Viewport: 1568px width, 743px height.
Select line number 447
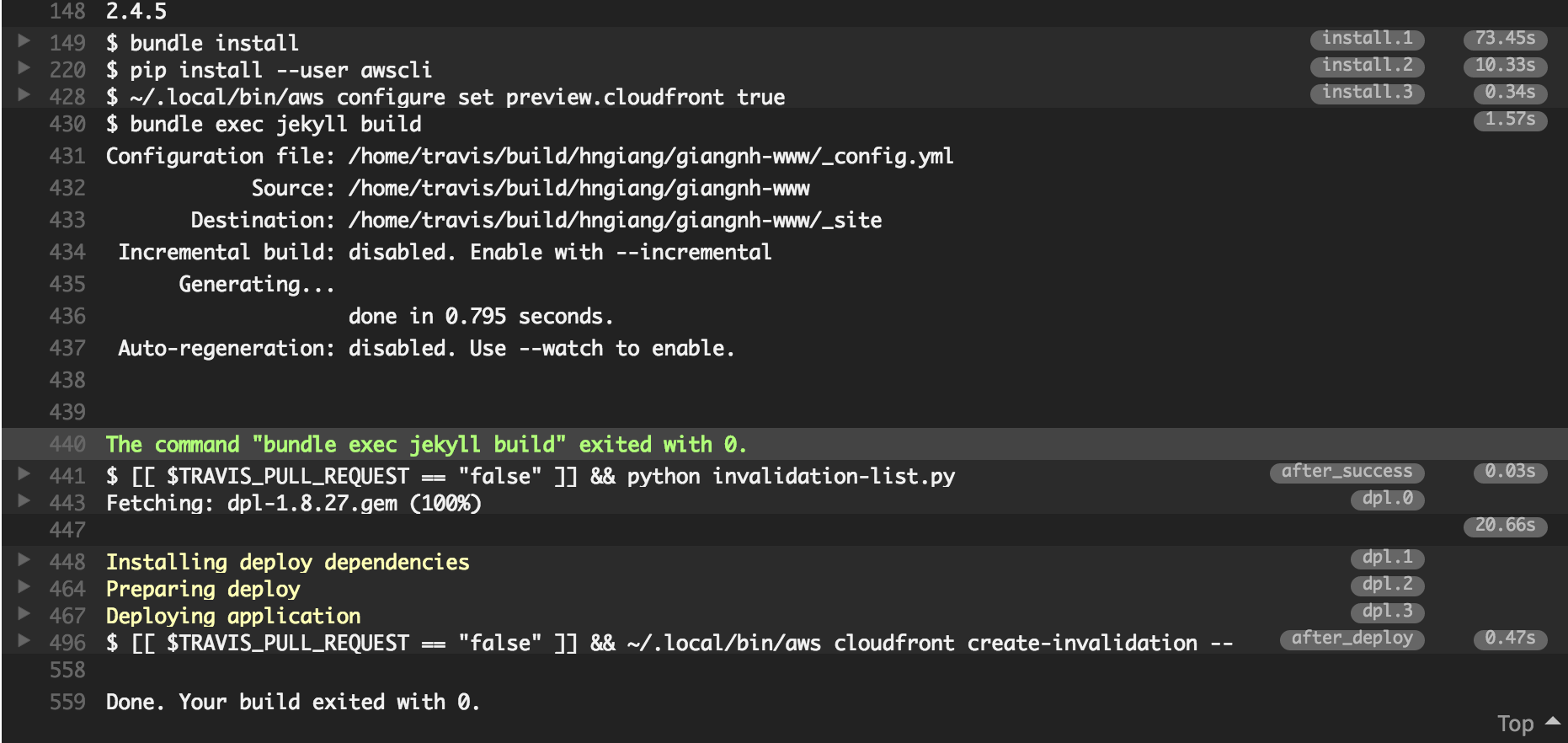tap(67, 530)
